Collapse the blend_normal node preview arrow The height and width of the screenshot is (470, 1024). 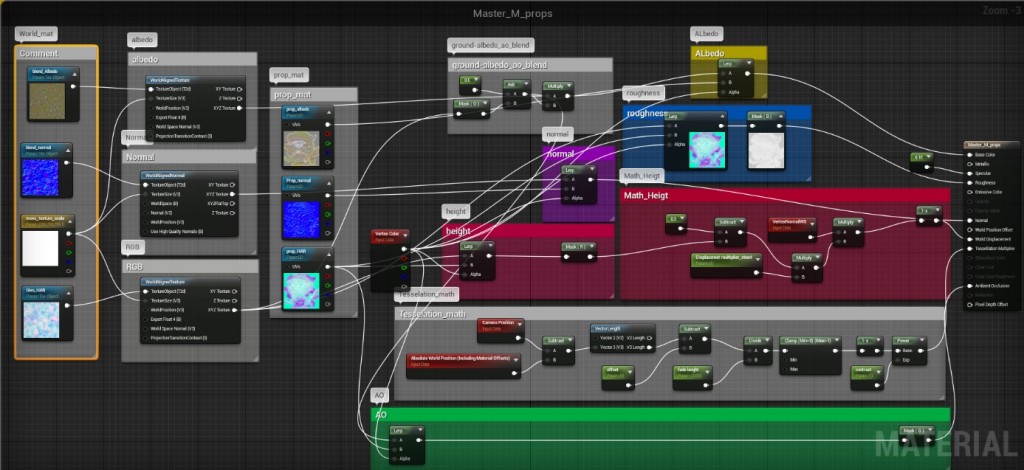coord(67,149)
